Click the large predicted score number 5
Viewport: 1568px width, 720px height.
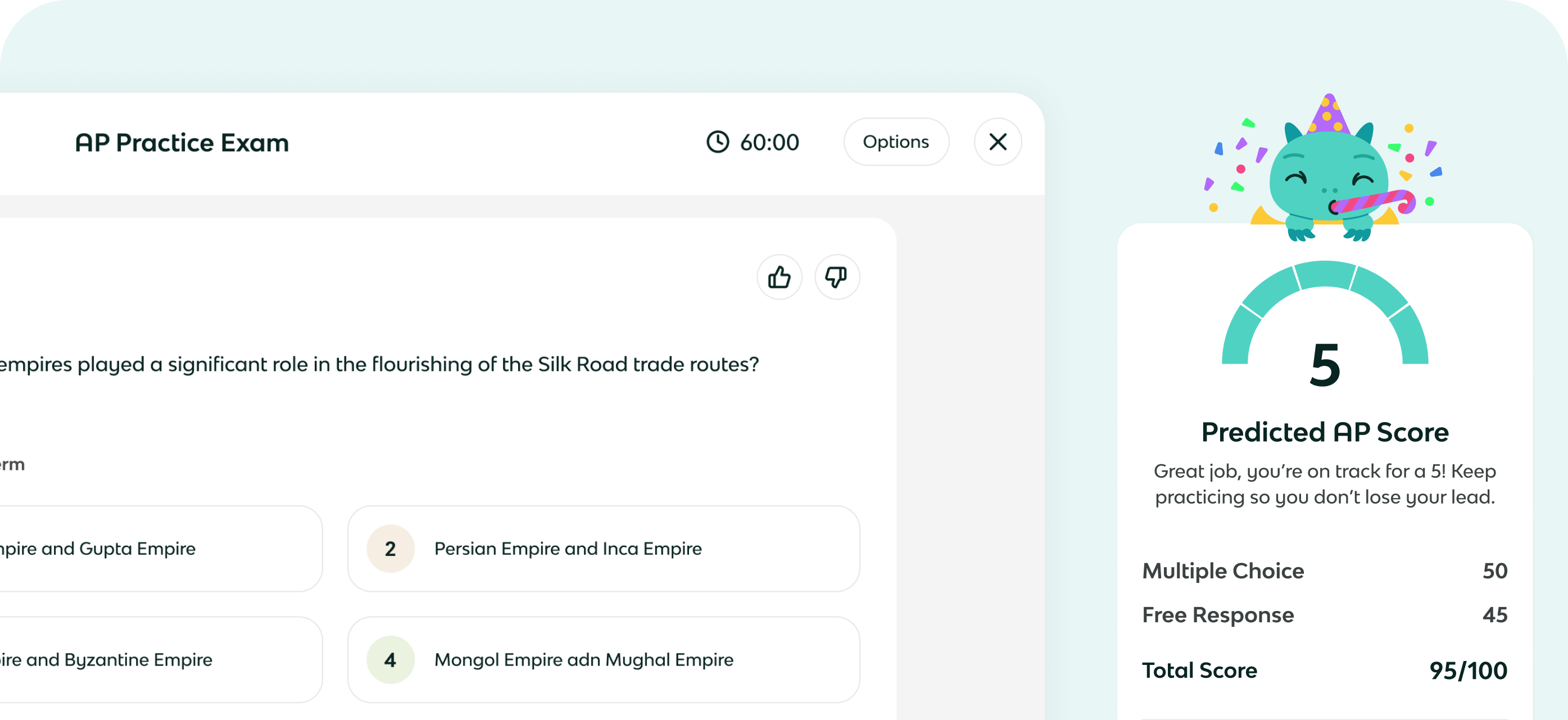tap(1325, 365)
